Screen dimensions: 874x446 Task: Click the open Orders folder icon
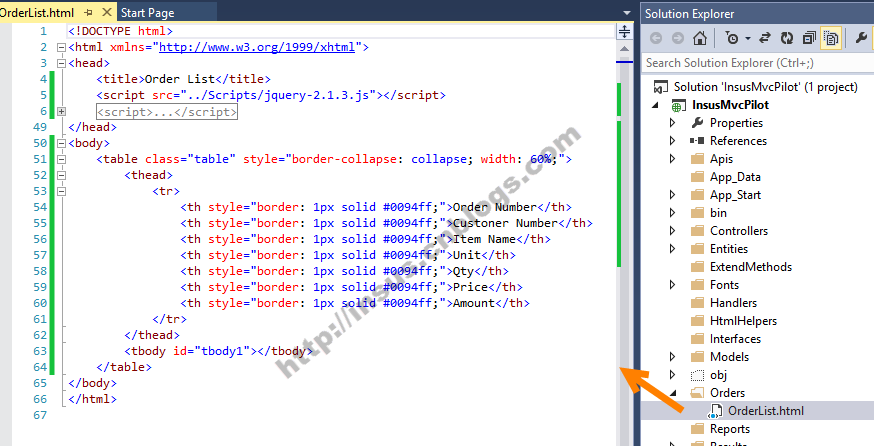[697, 393]
